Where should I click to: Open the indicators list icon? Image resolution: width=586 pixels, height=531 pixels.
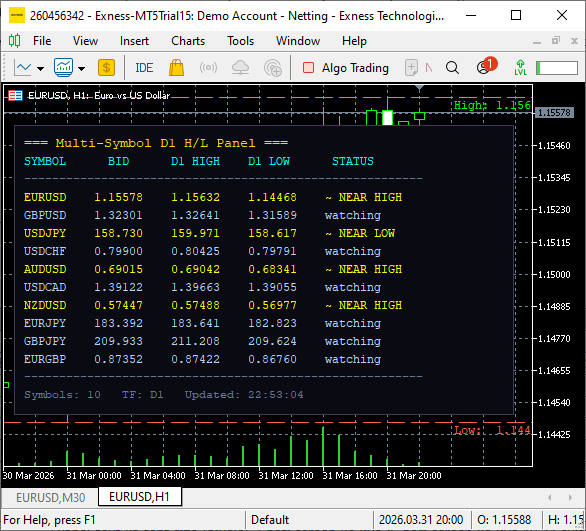click(x=64, y=68)
